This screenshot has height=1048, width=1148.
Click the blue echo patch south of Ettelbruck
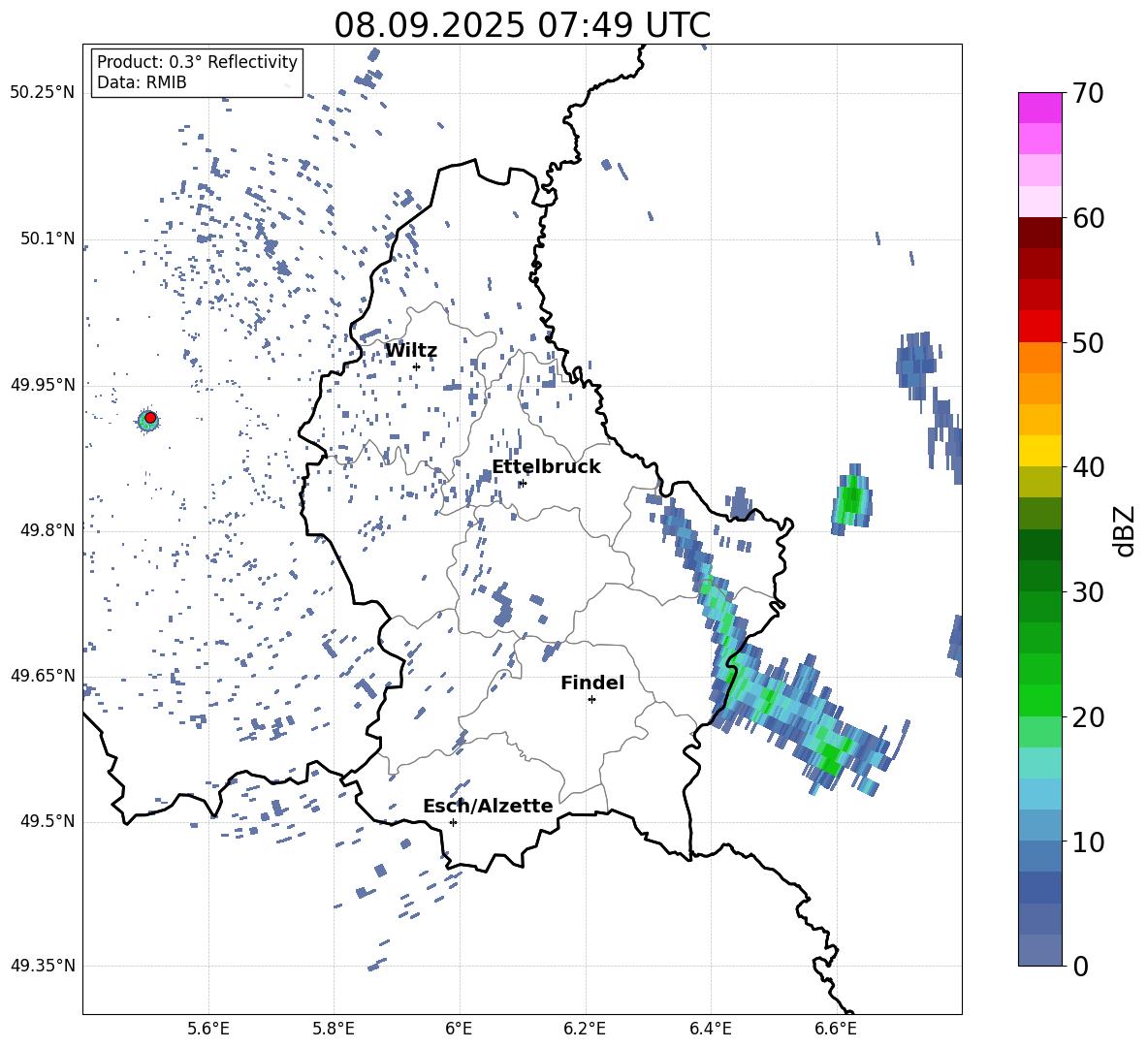click(x=502, y=605)
